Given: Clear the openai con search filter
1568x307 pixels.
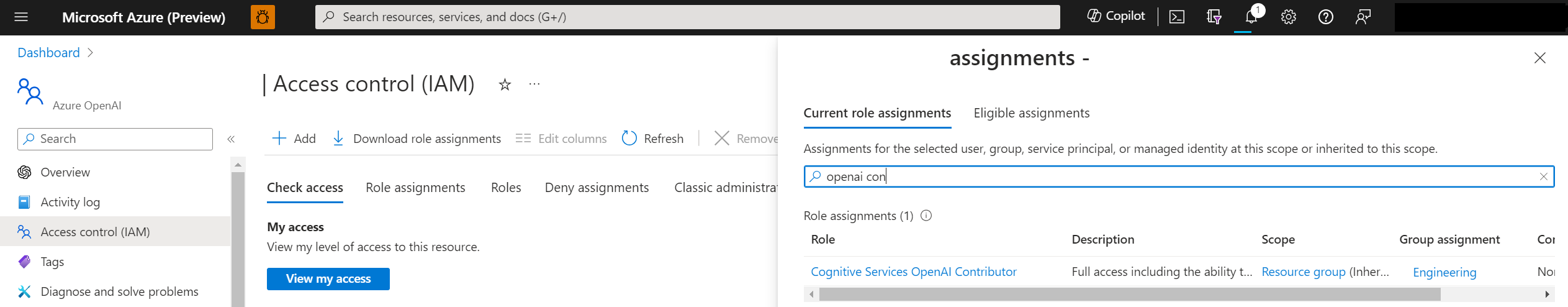Looking at the screenshot, I should coord(1543,176).
